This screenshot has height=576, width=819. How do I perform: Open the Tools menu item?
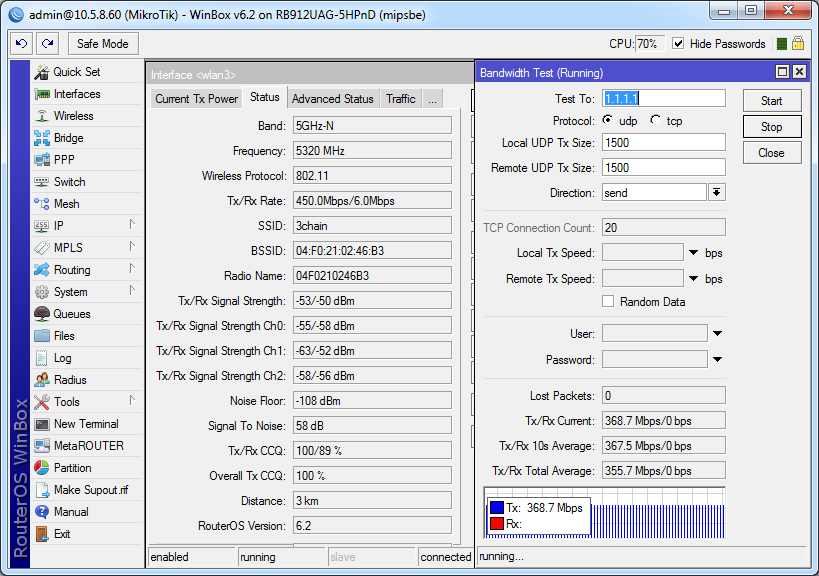point(86,402)
